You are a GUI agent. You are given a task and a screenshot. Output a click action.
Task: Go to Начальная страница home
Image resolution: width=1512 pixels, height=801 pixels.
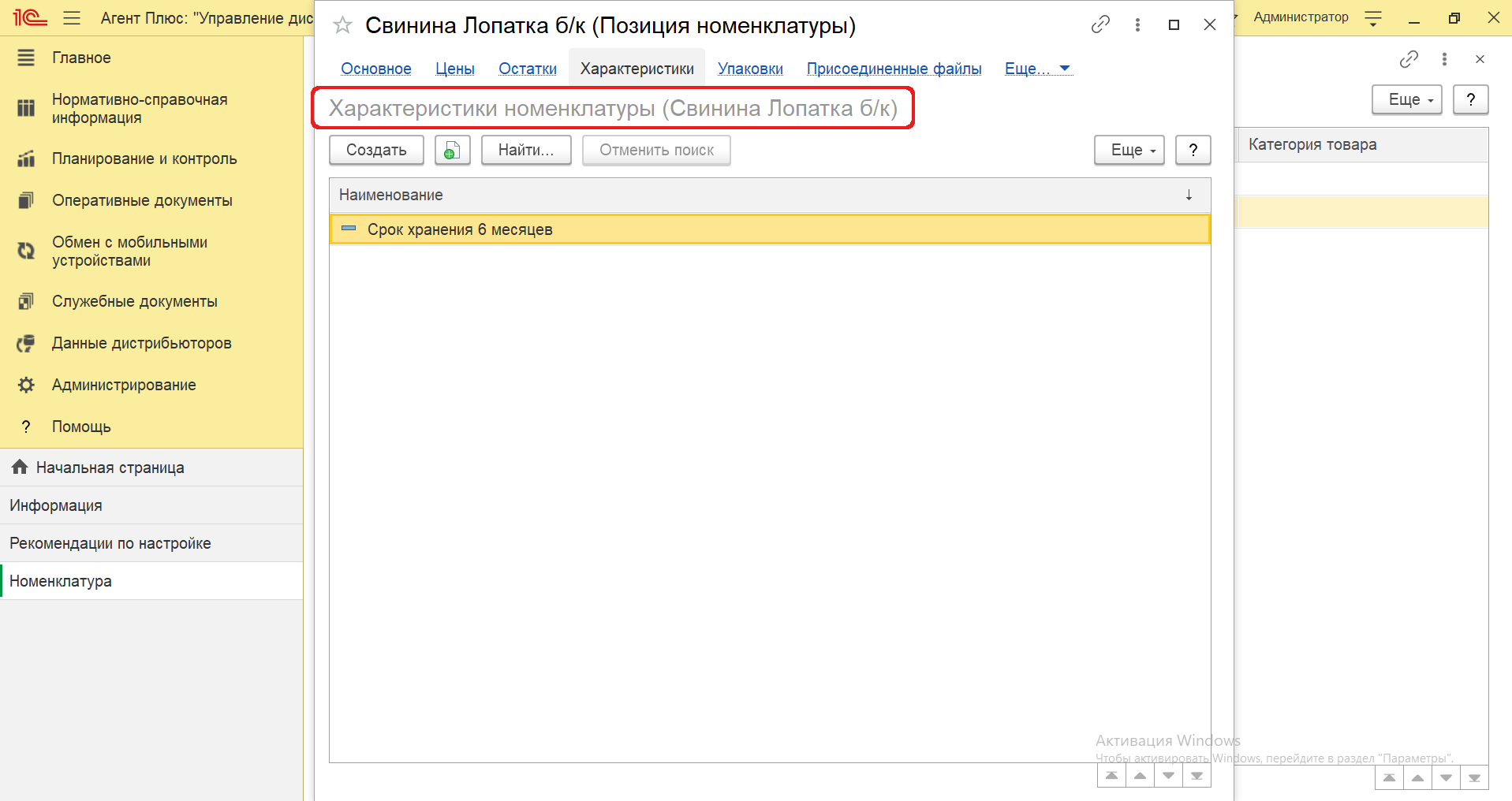click(110, 468)
